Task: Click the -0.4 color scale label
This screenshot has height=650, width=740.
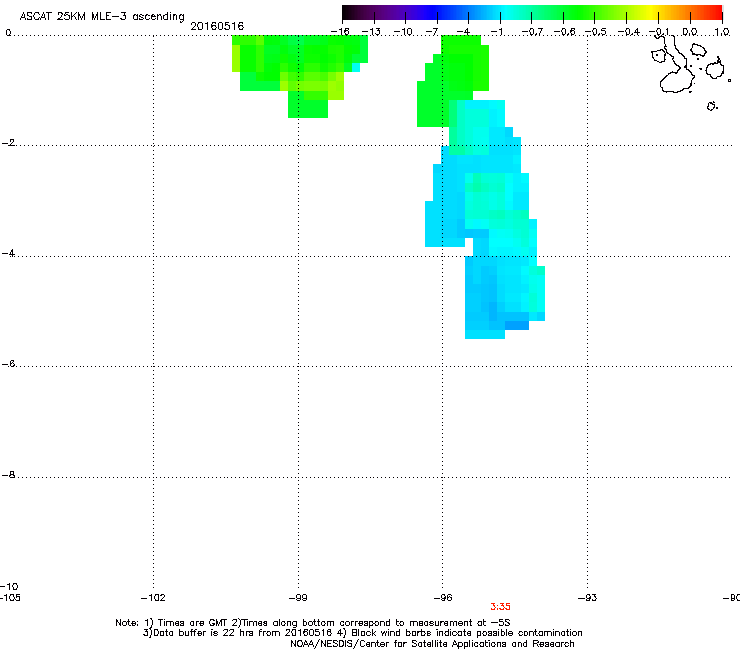Action: tap(629, 32)
